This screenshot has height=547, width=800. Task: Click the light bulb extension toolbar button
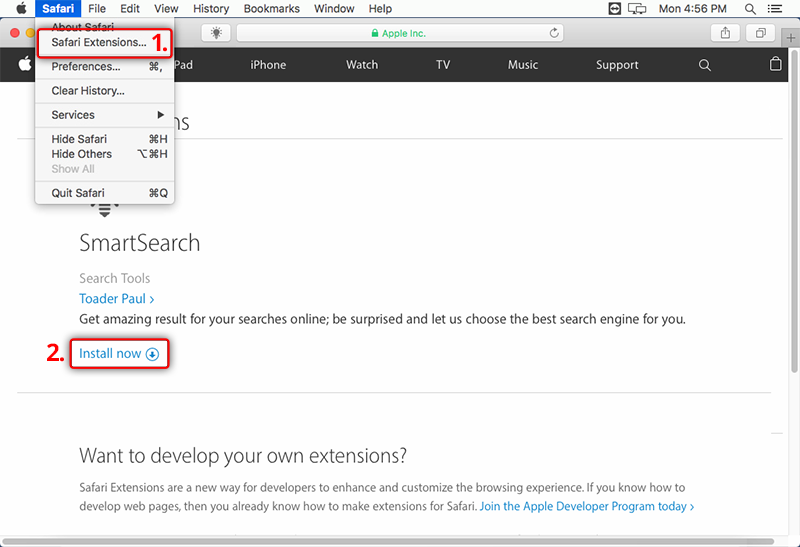click(x=216, y=33)
